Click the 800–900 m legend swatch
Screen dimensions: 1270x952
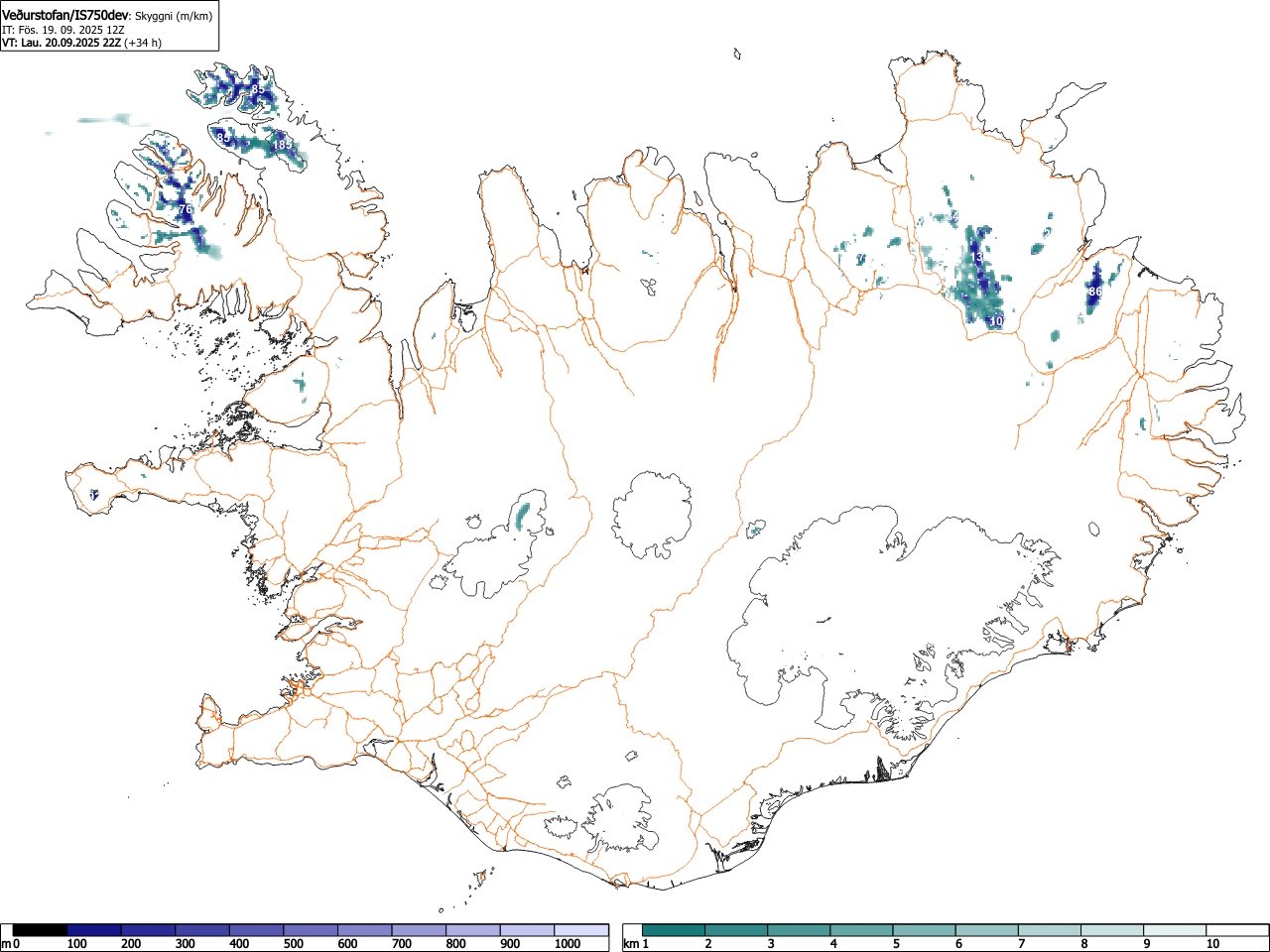pyautogui.click(x=473, y=930)
